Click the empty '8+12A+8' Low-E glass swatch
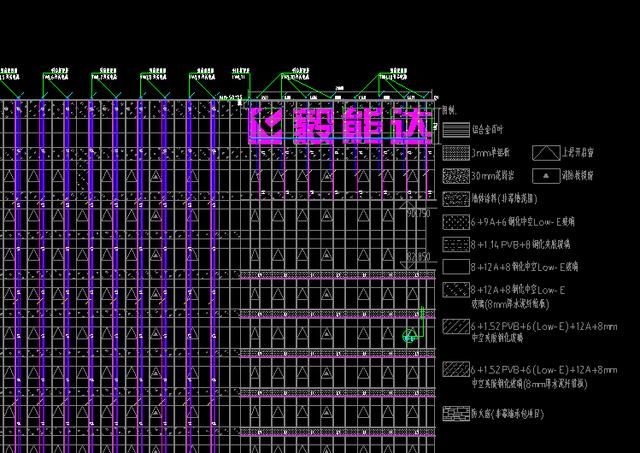This screenshot has height=453, width=640. coord(456,267)
